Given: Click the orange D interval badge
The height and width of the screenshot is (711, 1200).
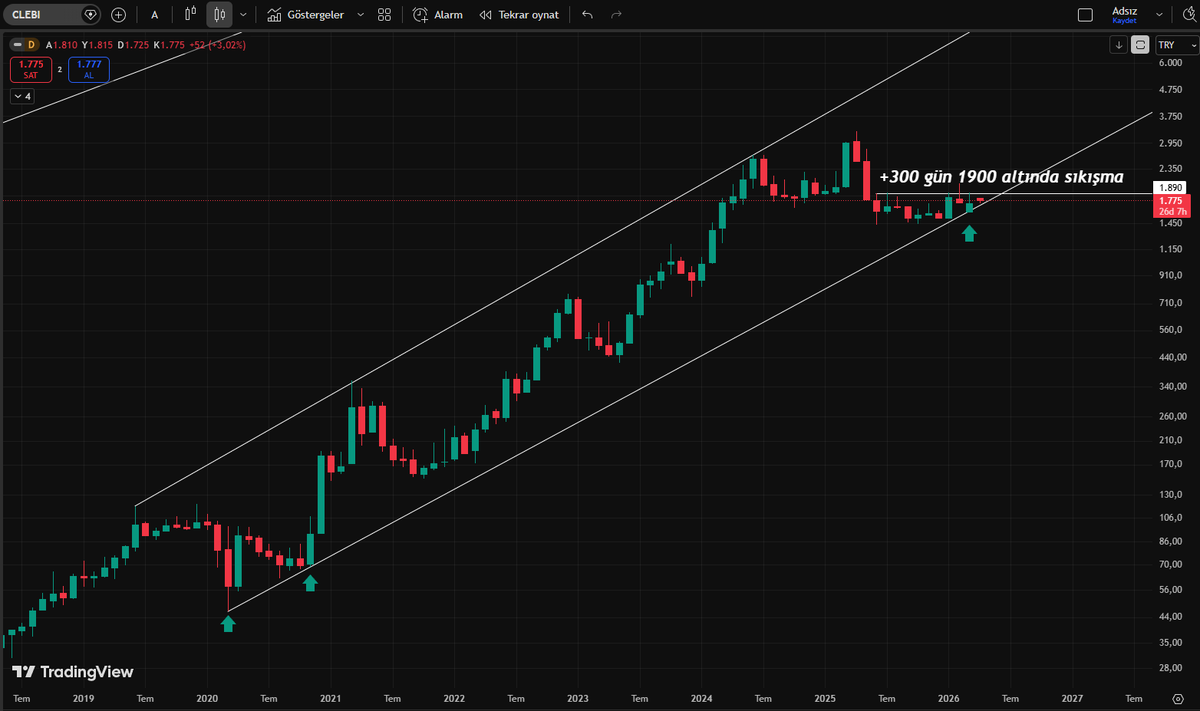Looking at the screenshot, I should click(32, 45).
